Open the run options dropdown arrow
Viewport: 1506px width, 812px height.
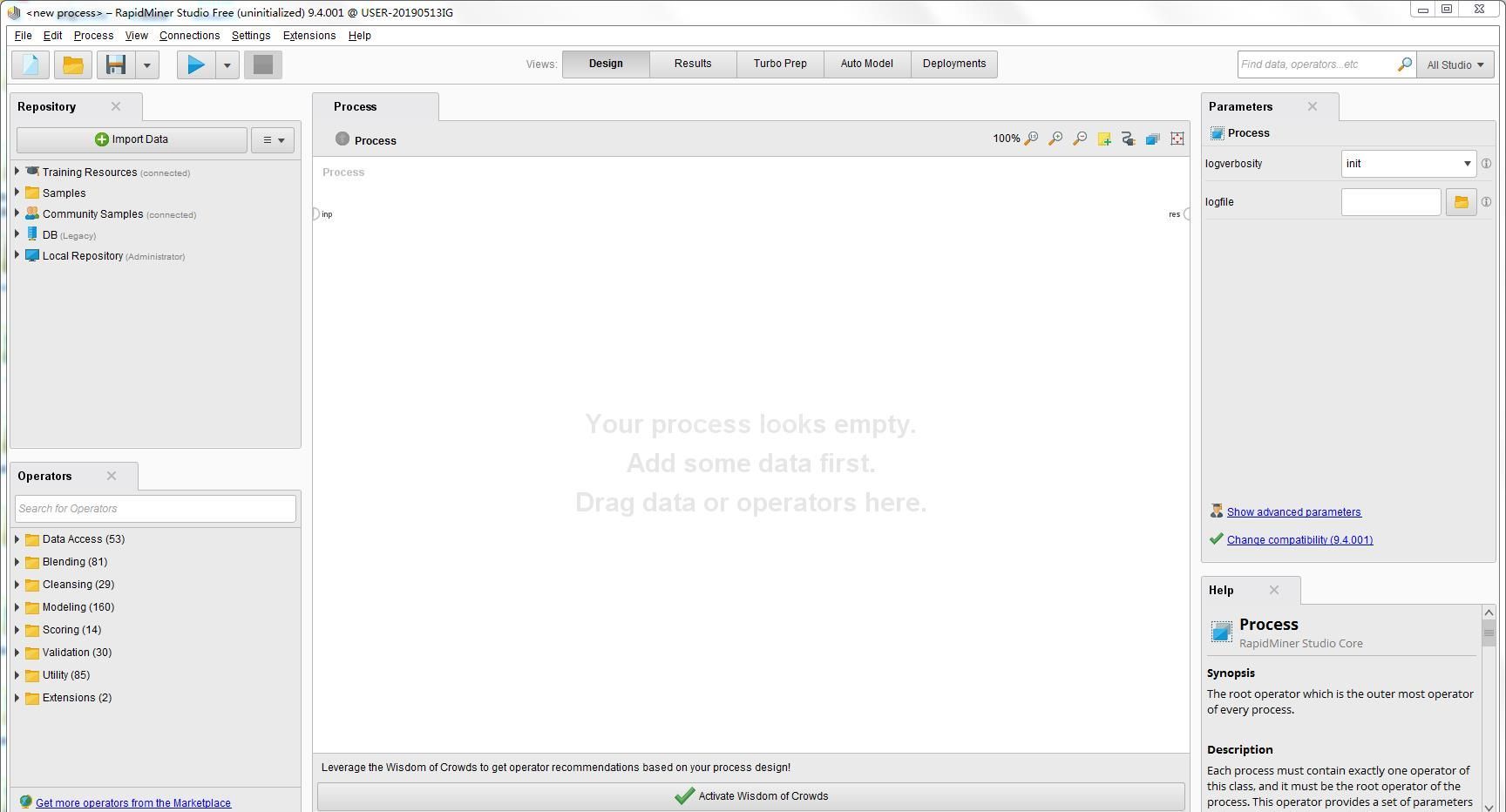[227, 65]
